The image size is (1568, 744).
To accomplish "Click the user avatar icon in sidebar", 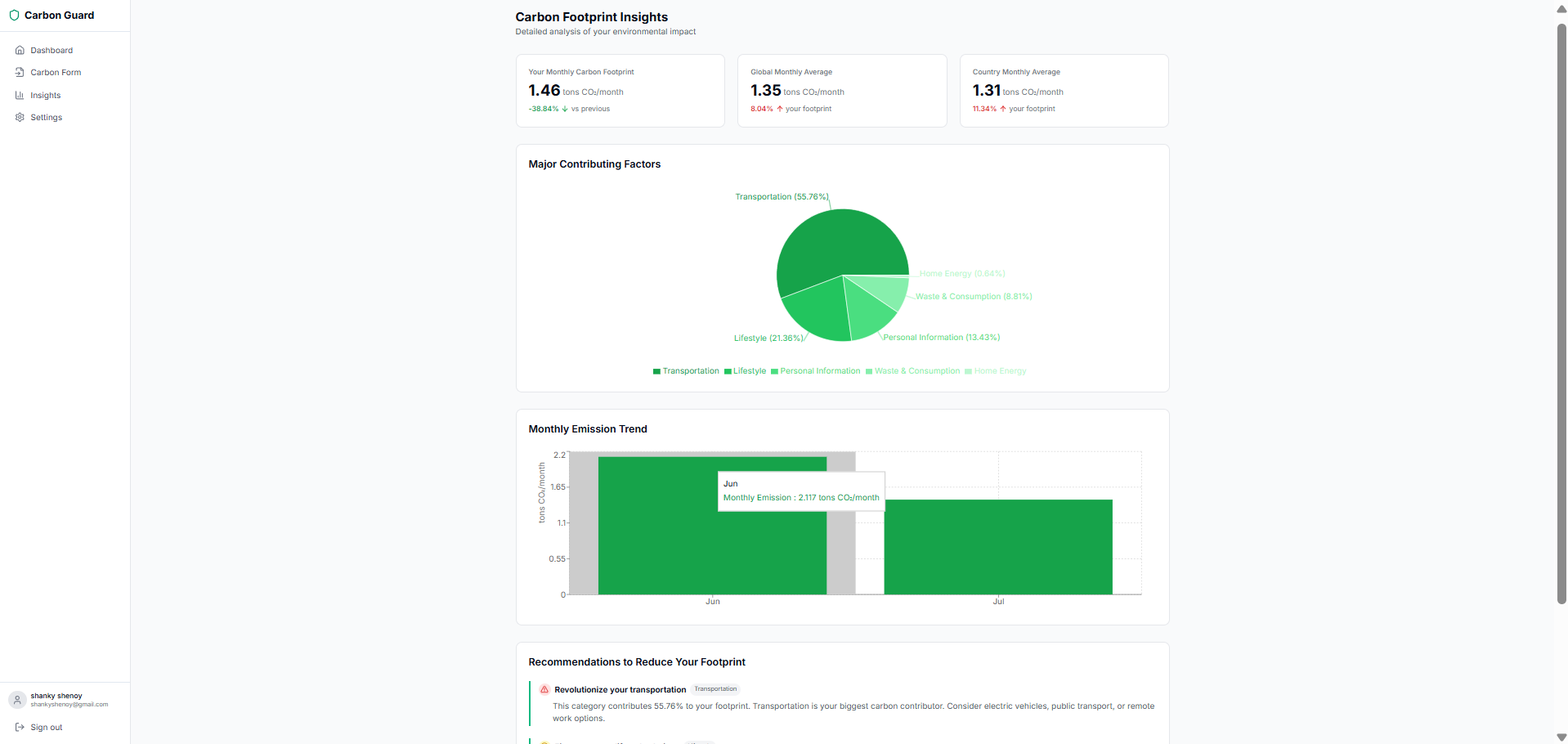I will [x=17, y=700].
